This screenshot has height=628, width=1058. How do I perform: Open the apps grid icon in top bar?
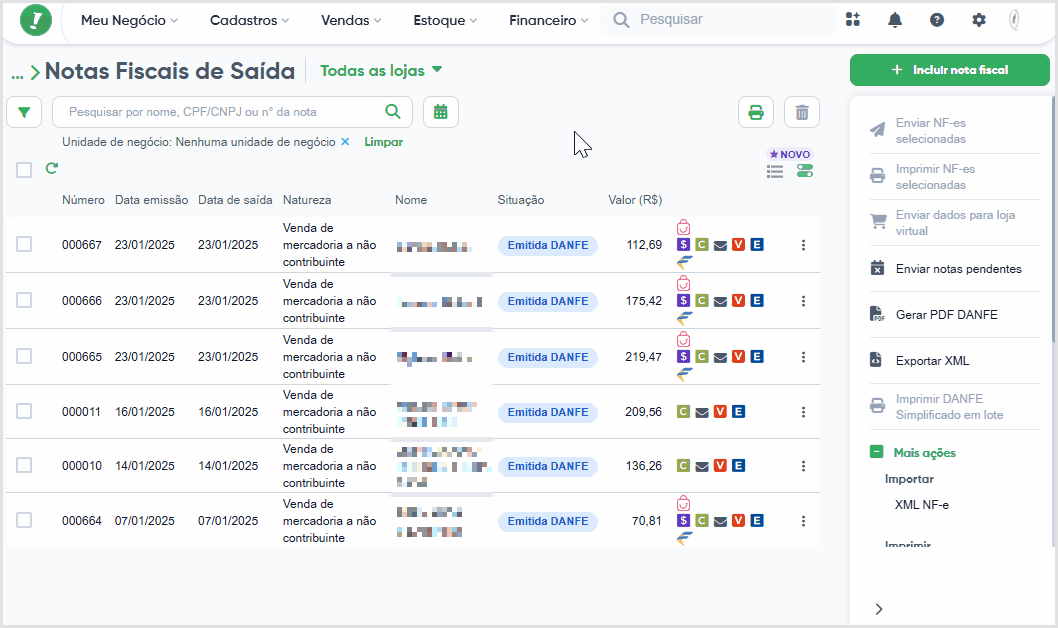click(x=853, y=20)
